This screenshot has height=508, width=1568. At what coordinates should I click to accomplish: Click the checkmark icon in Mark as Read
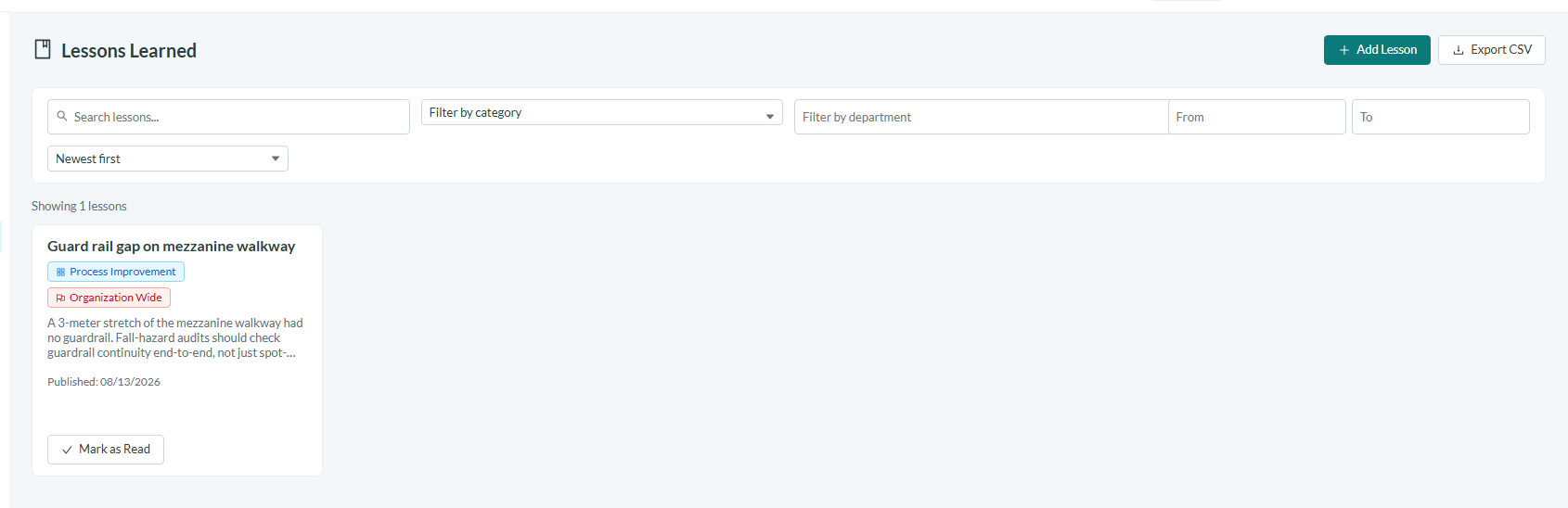pyautogui.click(x=67, y=450)
